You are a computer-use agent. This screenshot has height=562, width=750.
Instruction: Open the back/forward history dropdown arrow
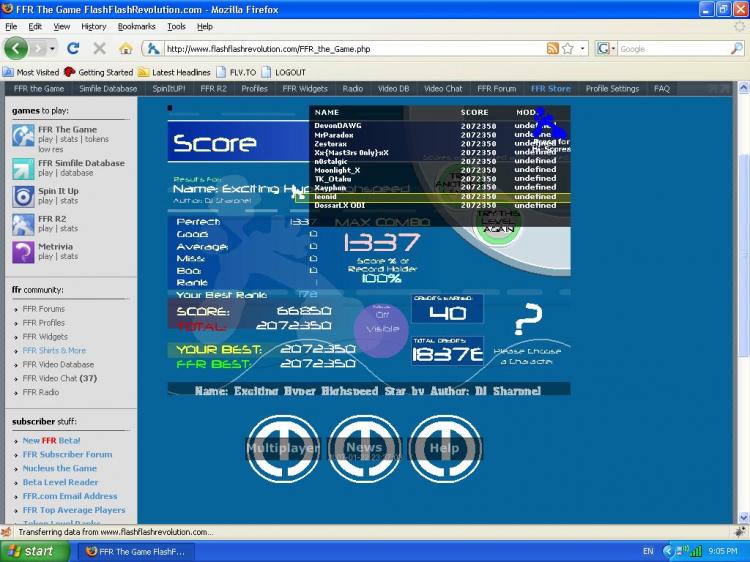(52, 48)
